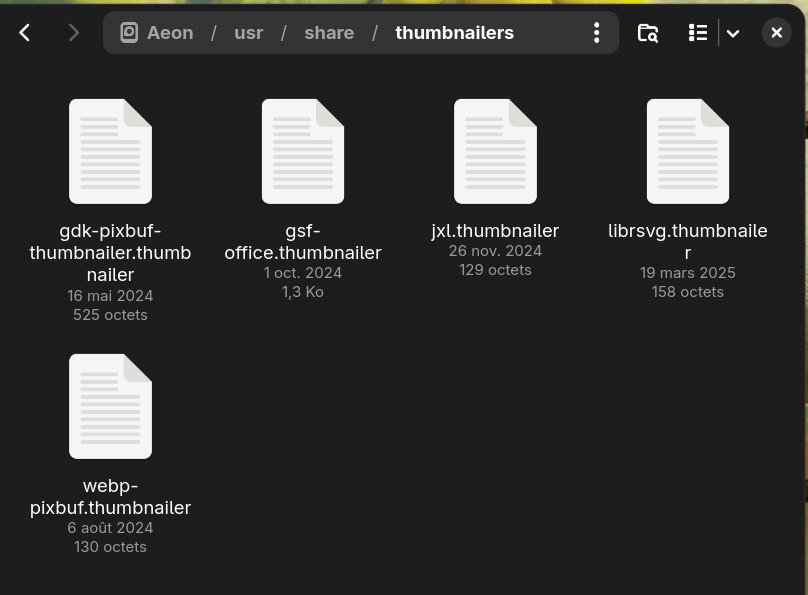This screenshot has width=808, height=595.
Task: Navigate to the "usr" path segment
Action: (x=248, y=33)
